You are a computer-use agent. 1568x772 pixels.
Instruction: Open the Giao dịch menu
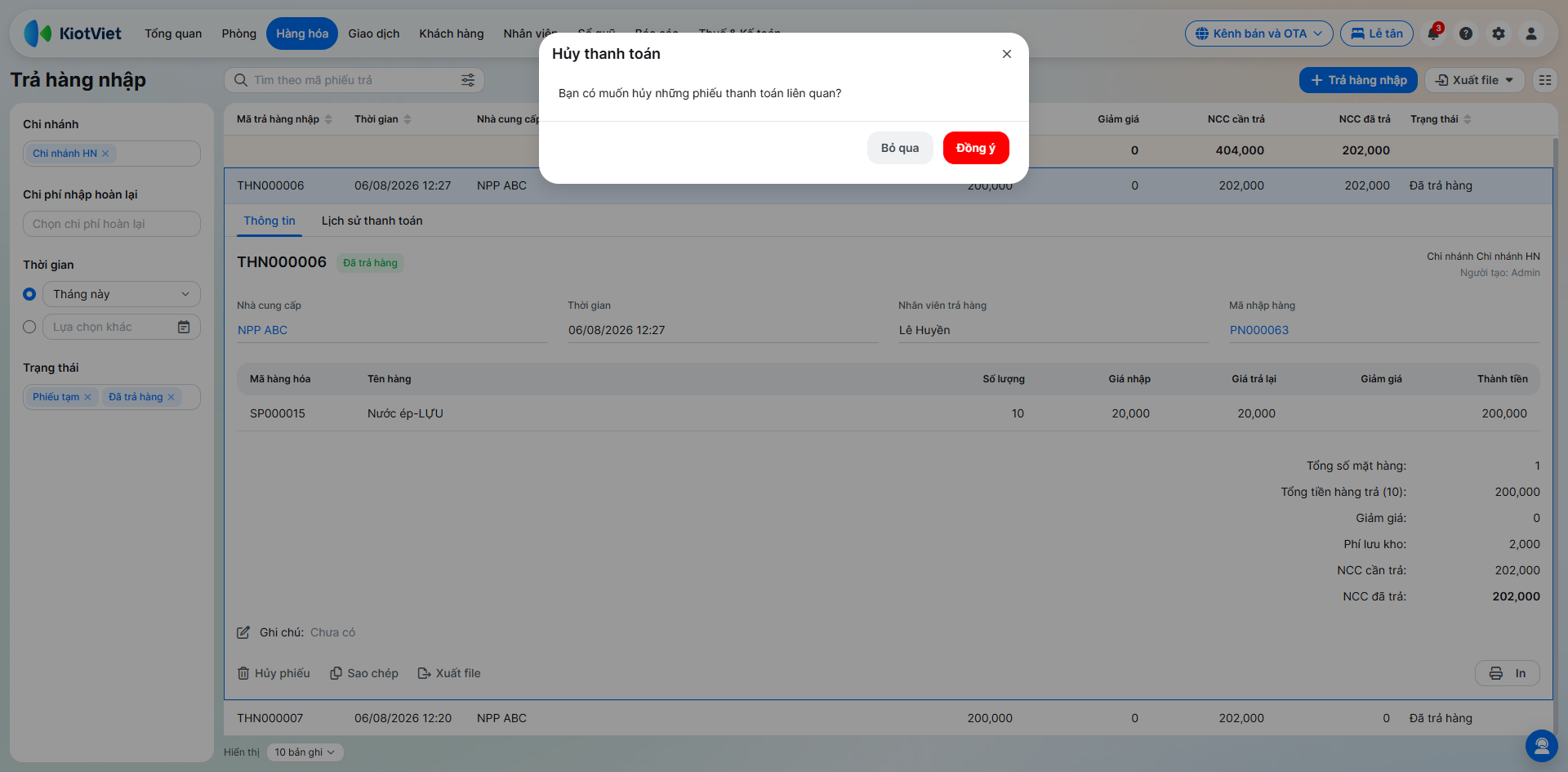click(x=374, y=33)
